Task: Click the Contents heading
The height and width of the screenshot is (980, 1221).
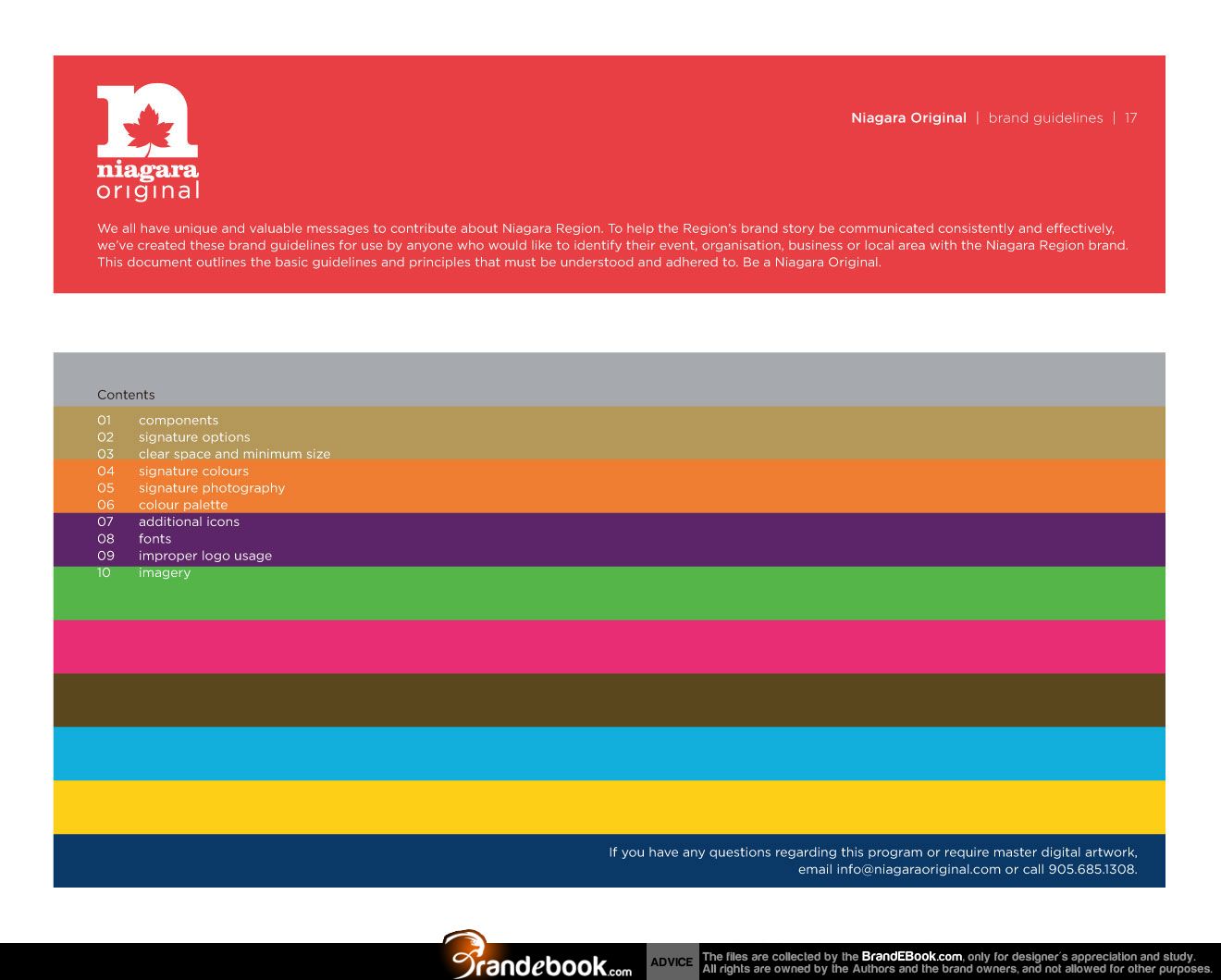Action: click(126, 395)
